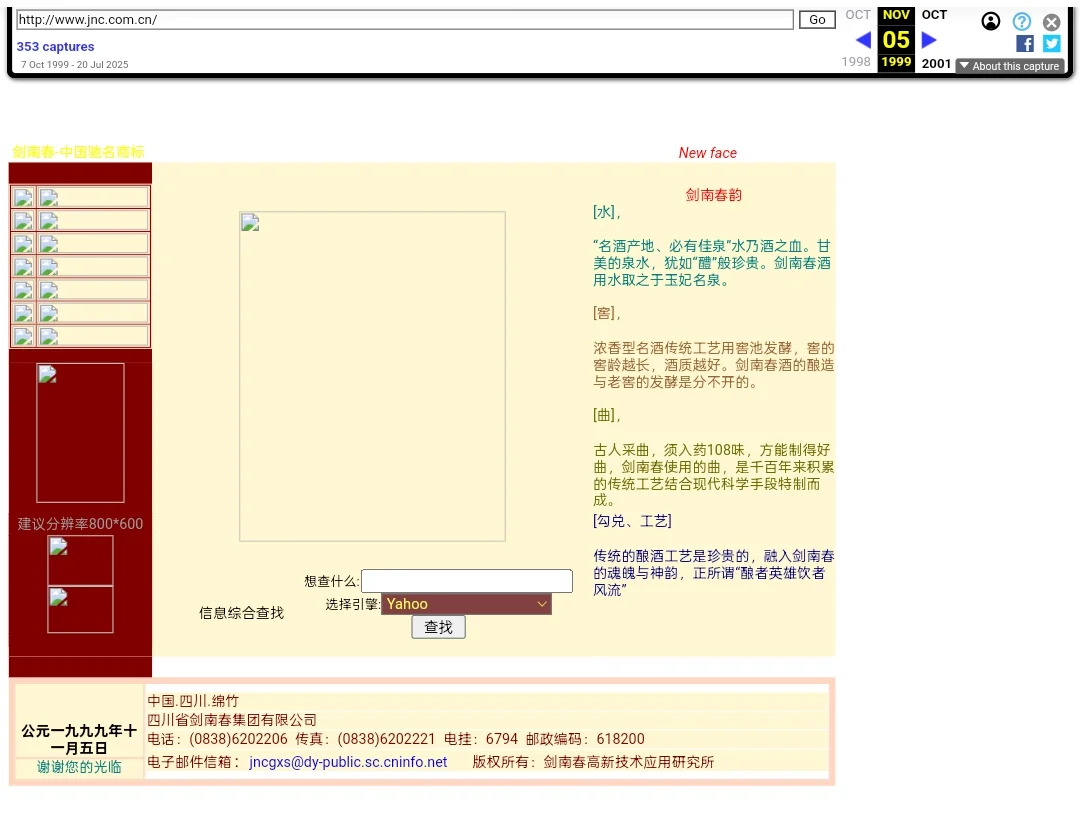Open the Wayback Machine help icon
Viewport: 1080px width, 831px height.
(1022, 21)
